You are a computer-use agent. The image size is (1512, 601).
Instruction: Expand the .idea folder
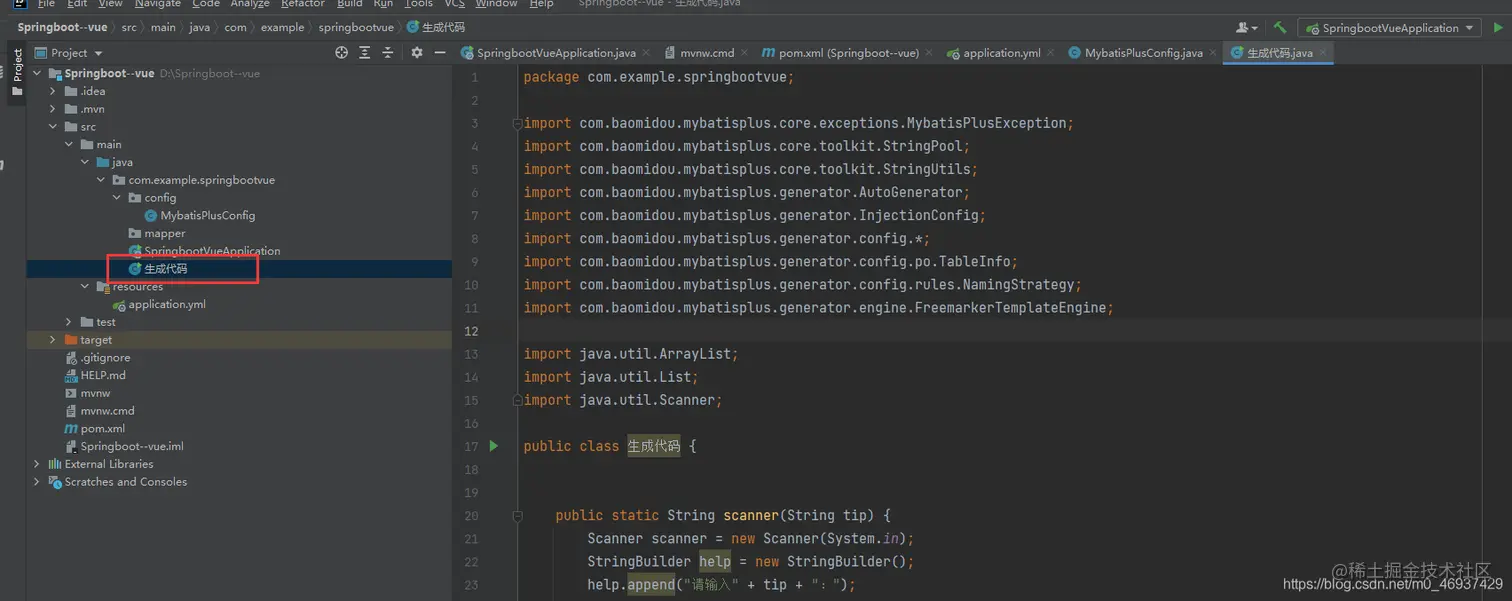tap(54, 91)
